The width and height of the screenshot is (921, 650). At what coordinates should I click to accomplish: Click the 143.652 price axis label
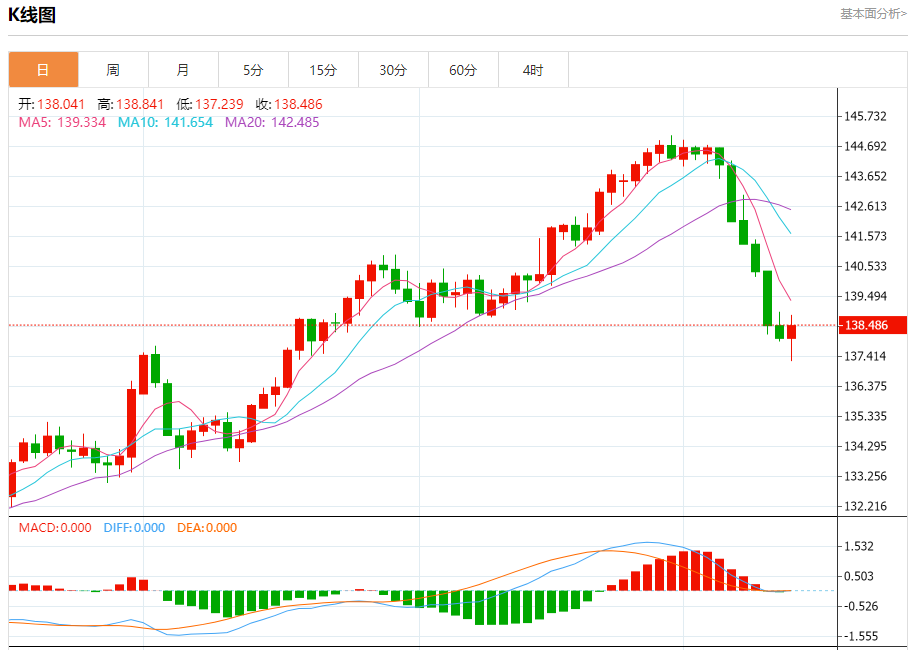point(865,176)
